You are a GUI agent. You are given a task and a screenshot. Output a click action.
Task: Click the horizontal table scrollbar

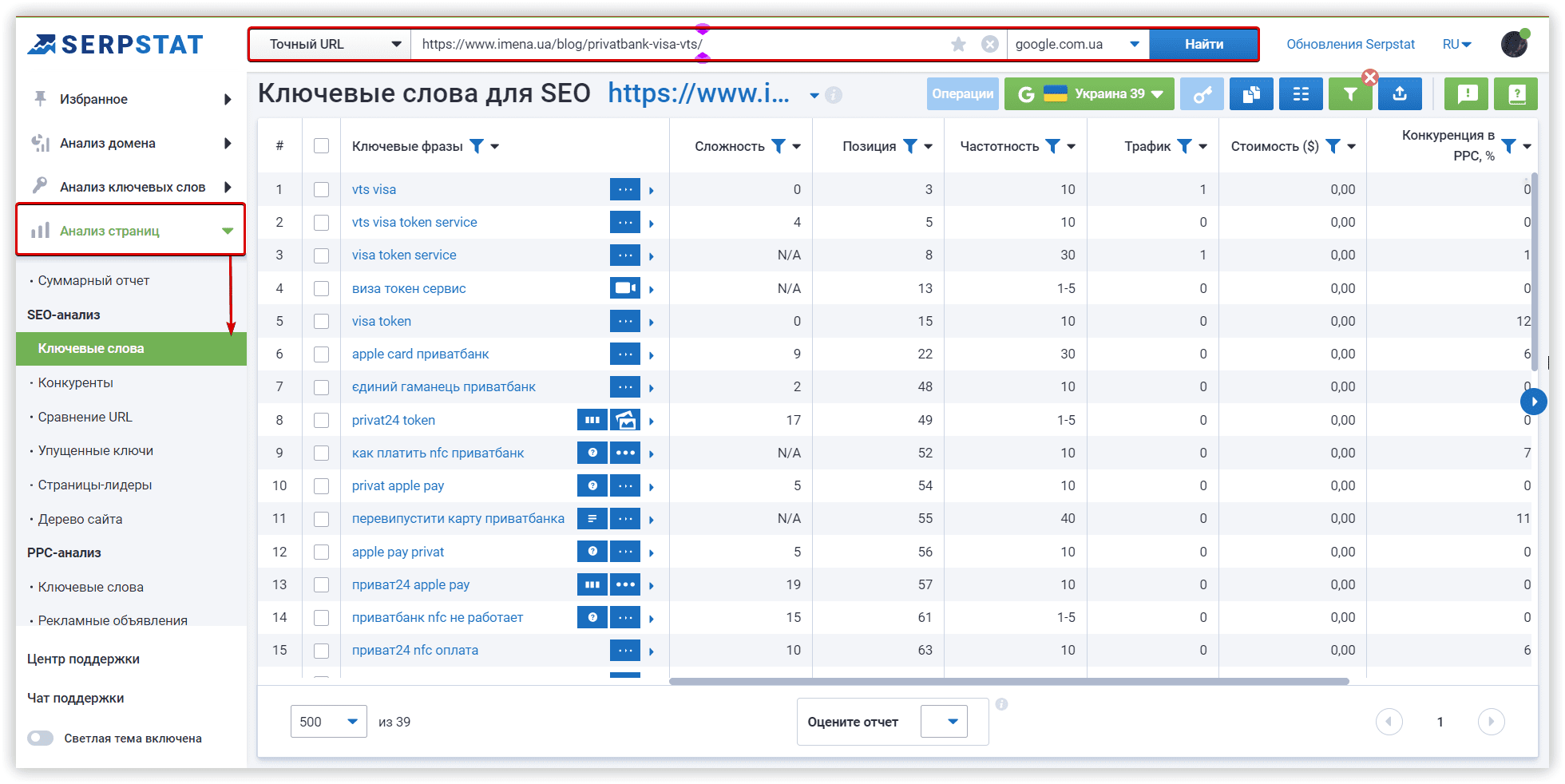1008,682
